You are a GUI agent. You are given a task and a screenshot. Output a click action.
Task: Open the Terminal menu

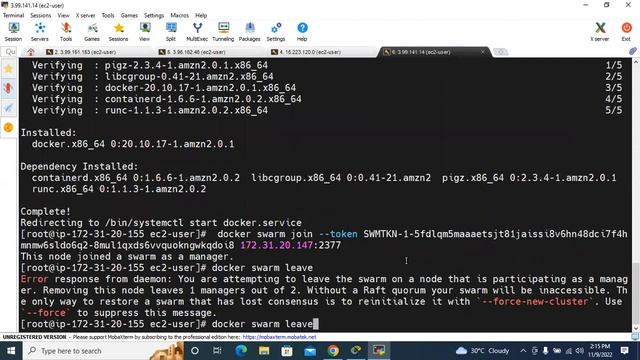click(13, 15)
